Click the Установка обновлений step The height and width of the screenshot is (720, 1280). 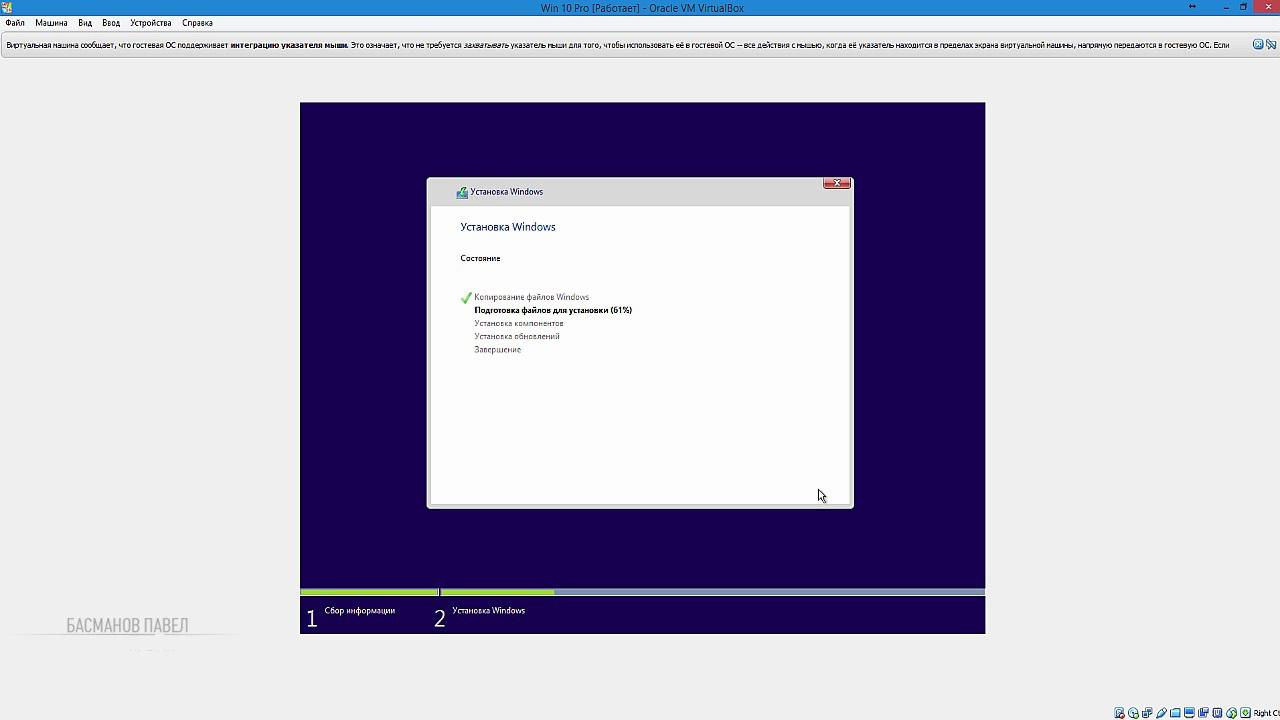tap(517, 336)
